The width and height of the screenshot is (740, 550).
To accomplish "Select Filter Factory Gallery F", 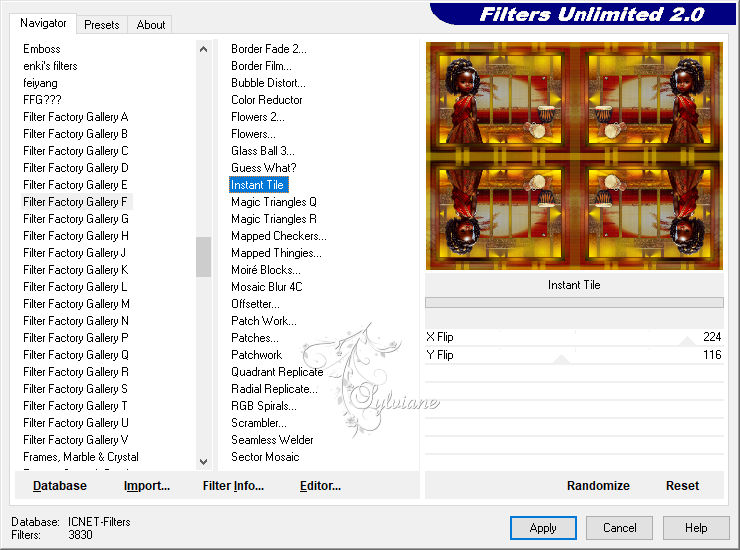I will pyautogui.click(x=76, y=202).
